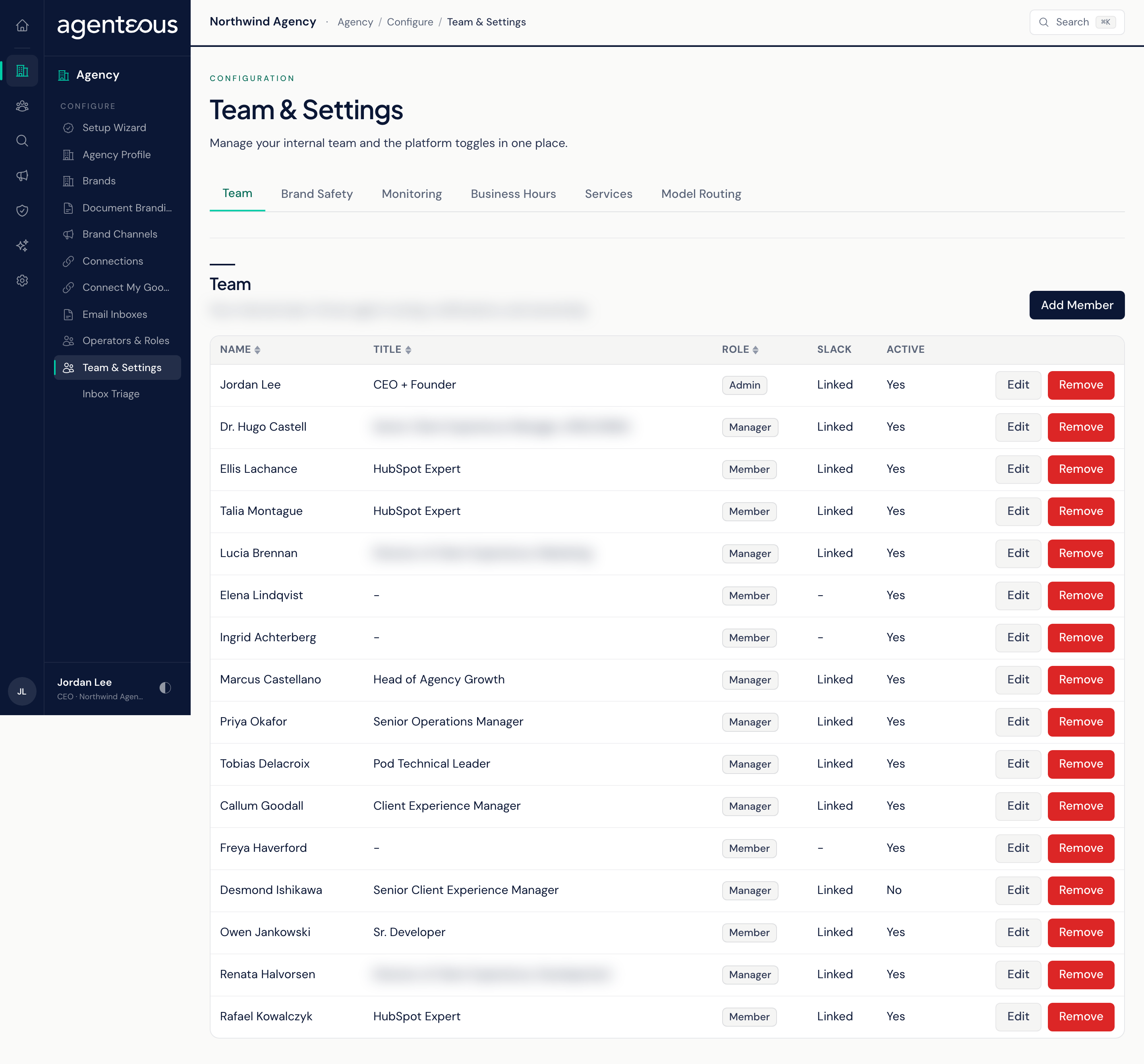Click the Add Member button
The height and width of the screenshot is (1064, 1144).
pyautogui.click(x=1077, y=305)
